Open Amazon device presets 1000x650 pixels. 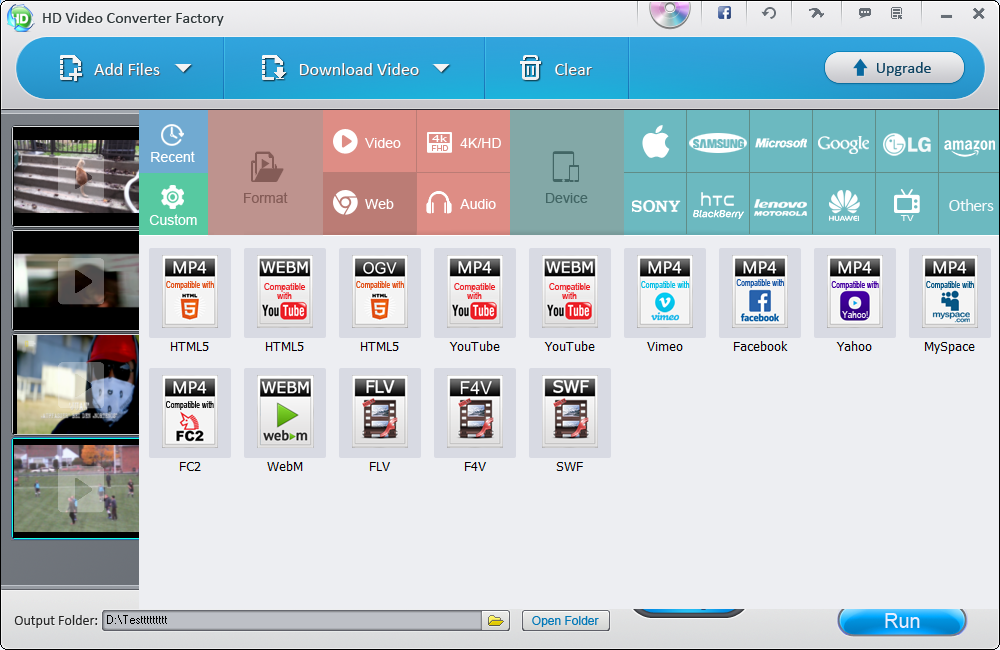969,142
